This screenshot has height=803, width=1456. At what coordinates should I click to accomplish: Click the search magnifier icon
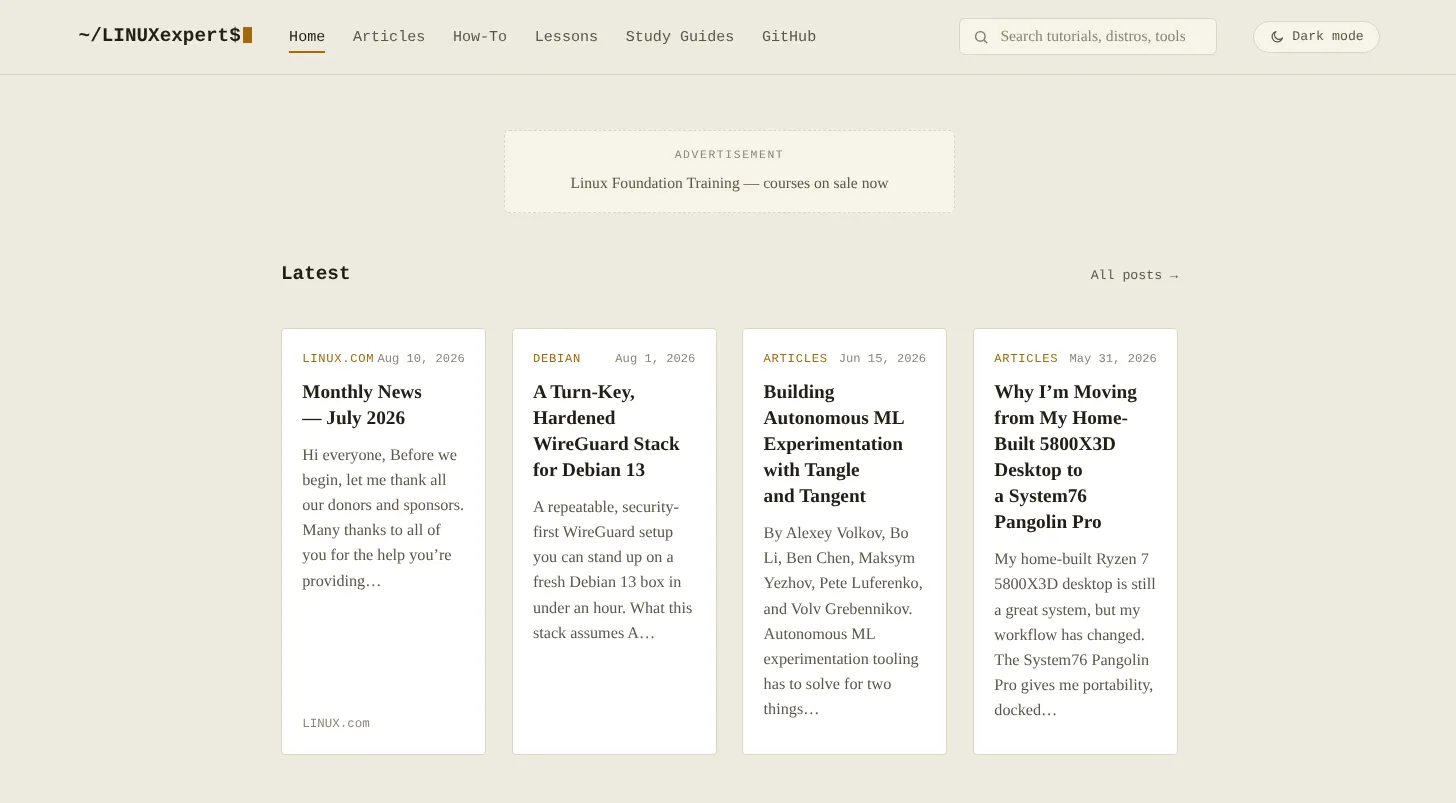pyautogui.click(x=981, y=37)
